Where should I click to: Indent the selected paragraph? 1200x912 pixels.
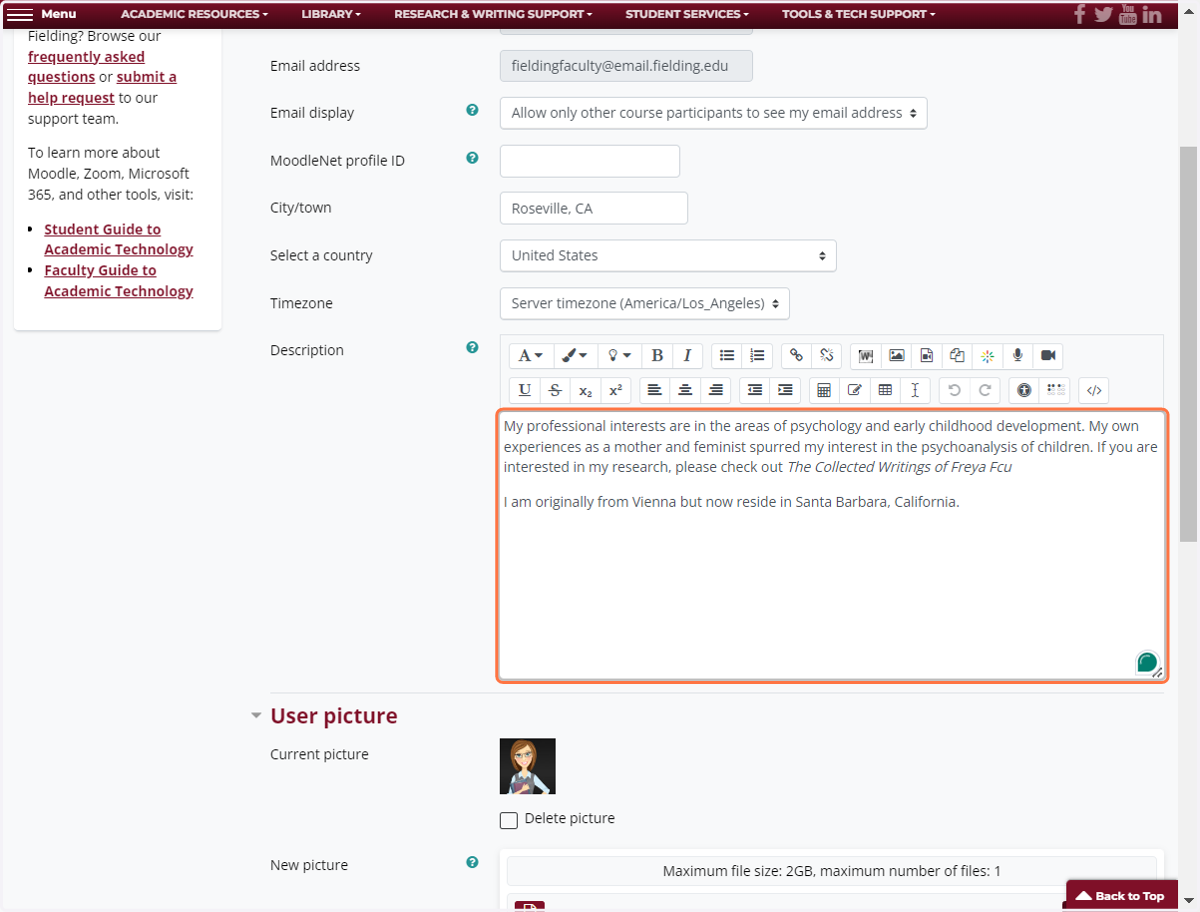click(x=785, y=391)
